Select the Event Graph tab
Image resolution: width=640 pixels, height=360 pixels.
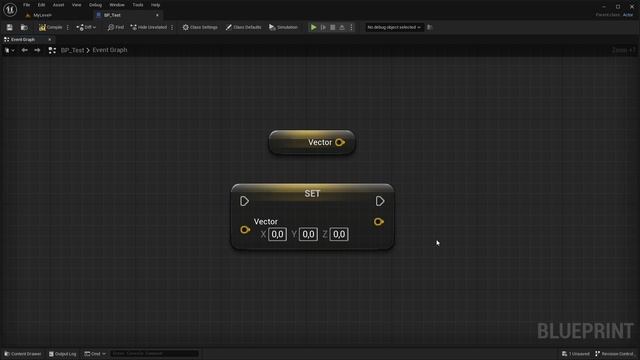click(23, 40)
